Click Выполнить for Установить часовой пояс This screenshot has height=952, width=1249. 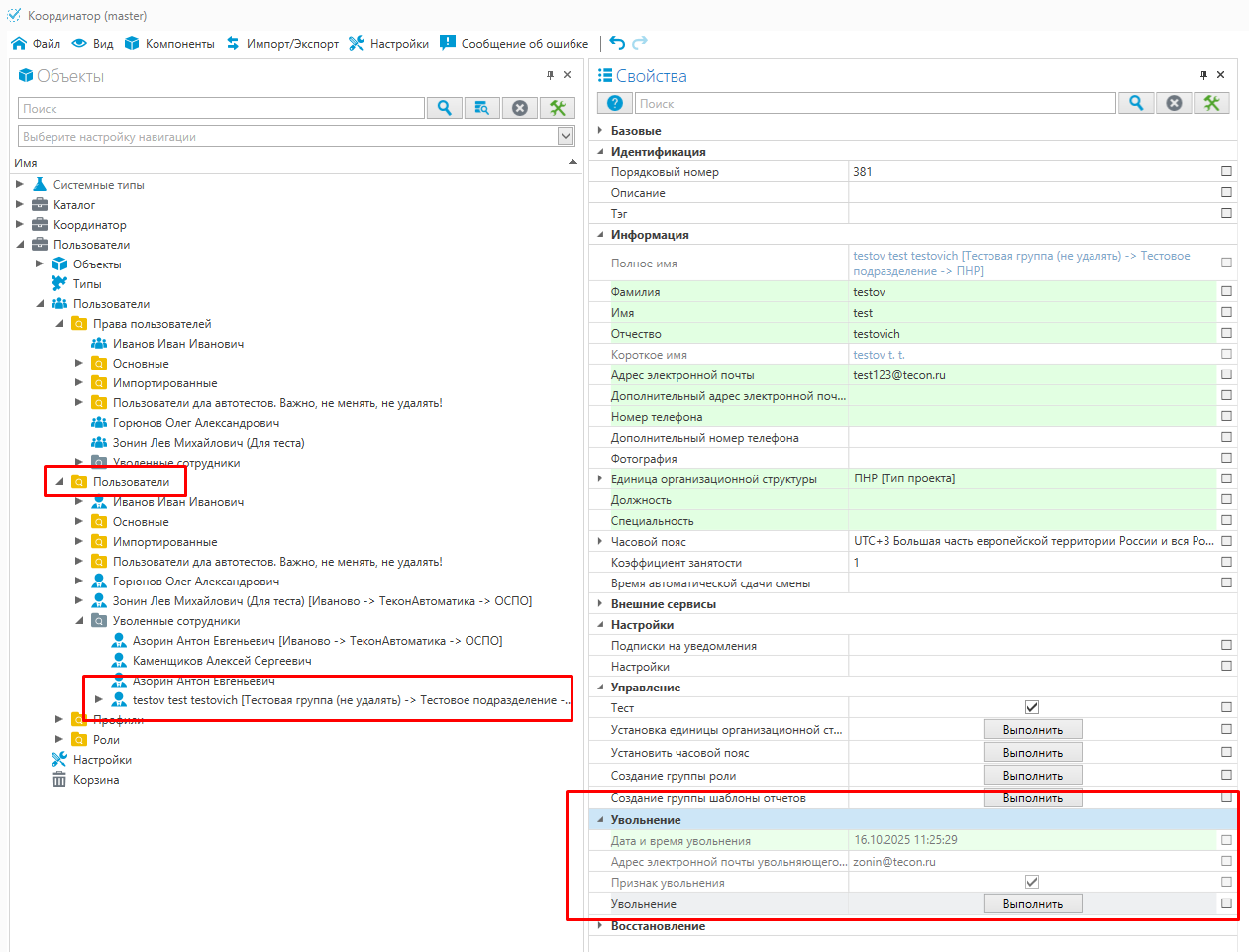tap(1032, 753)
